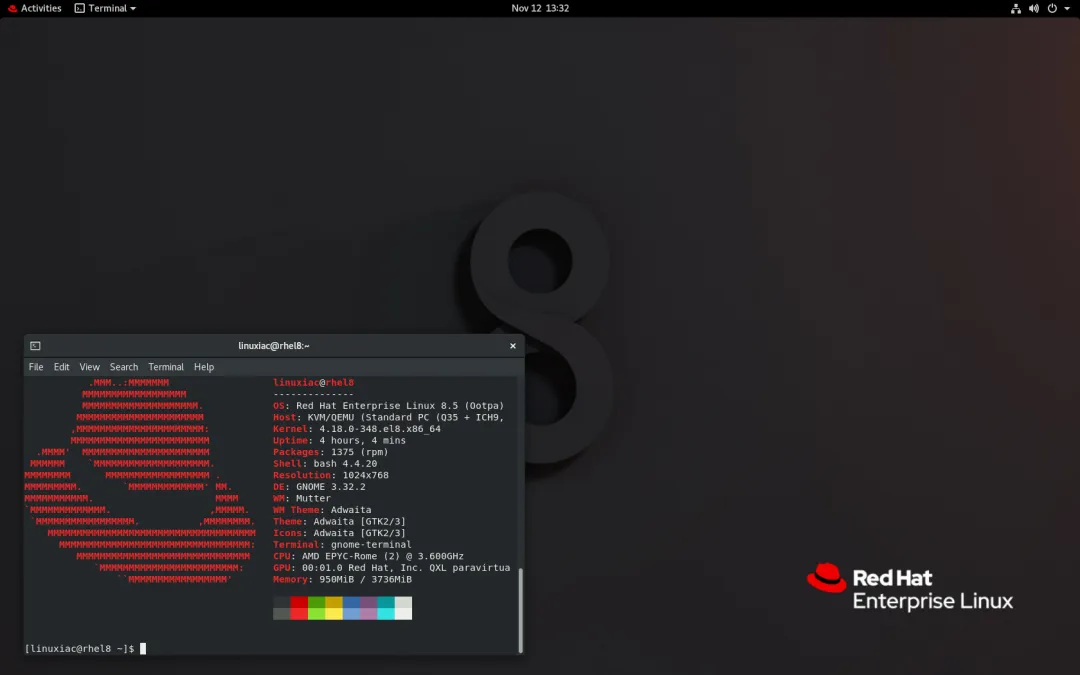Click the Kernel value '4.18.0-348.el8.x86_64'
The height and width of the screenshot is (675, 1080).
[x=380, y=428]
